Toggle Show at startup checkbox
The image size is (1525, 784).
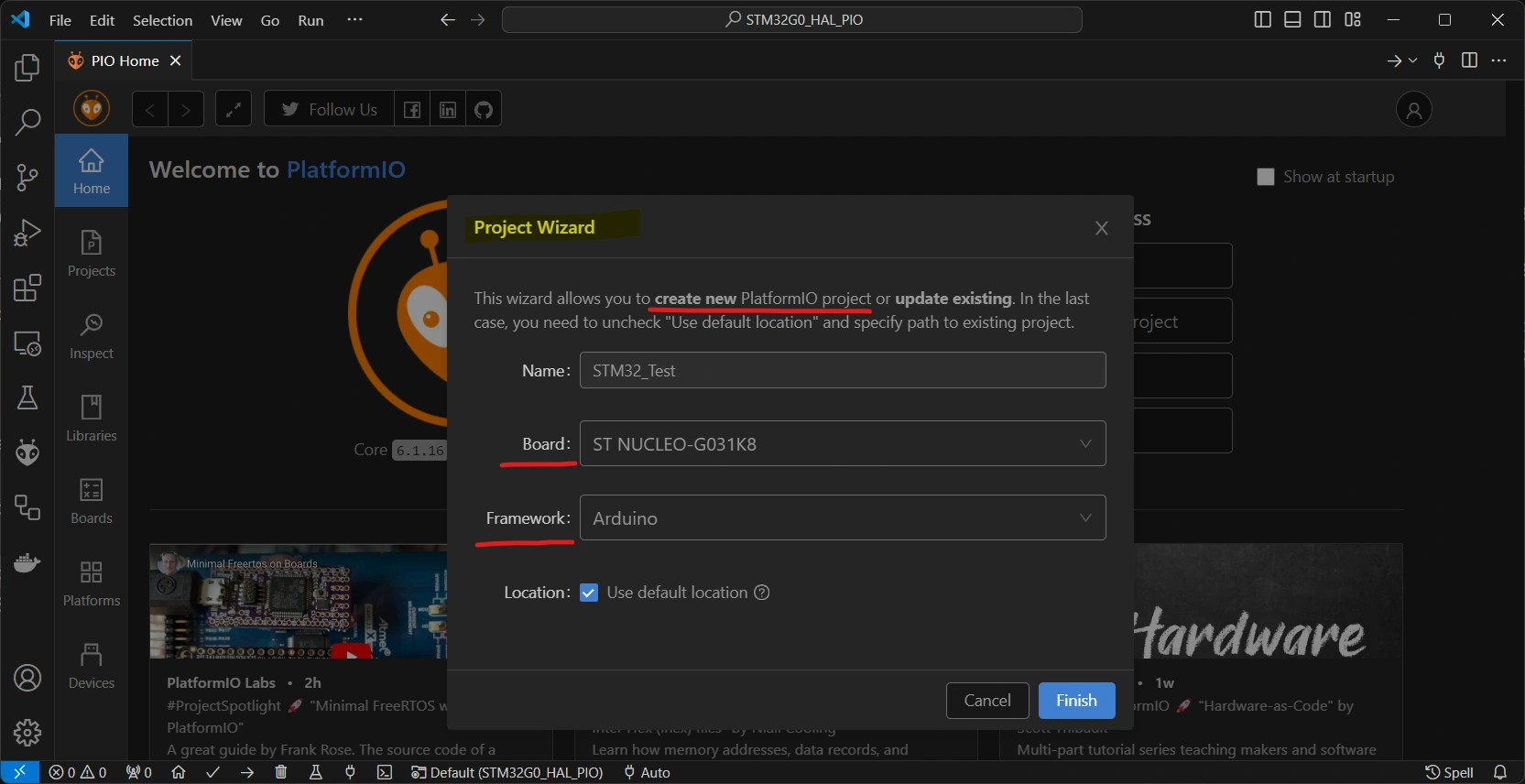[x=1266, y=177]
